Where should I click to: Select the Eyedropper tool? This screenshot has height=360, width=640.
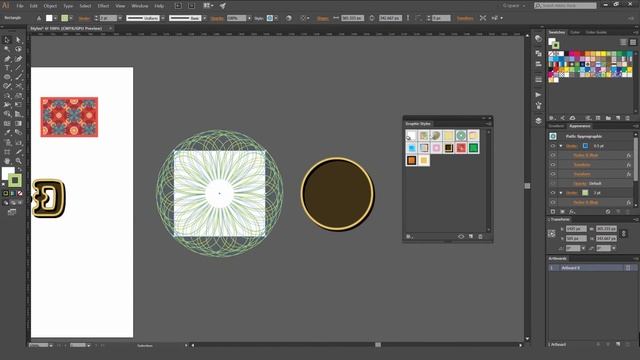tap(7, 133)
